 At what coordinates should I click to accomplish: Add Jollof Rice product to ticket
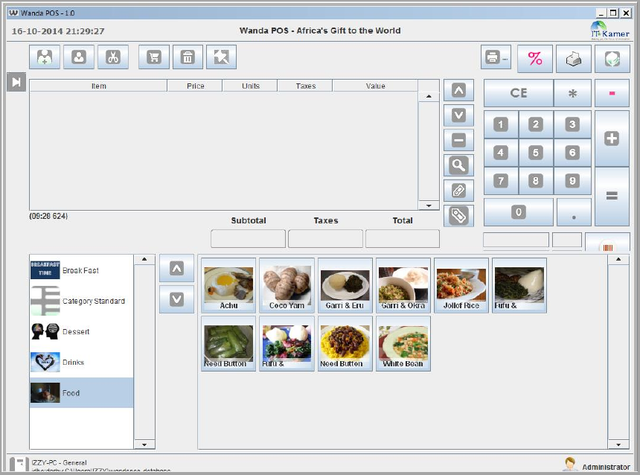tap(461, 285)
